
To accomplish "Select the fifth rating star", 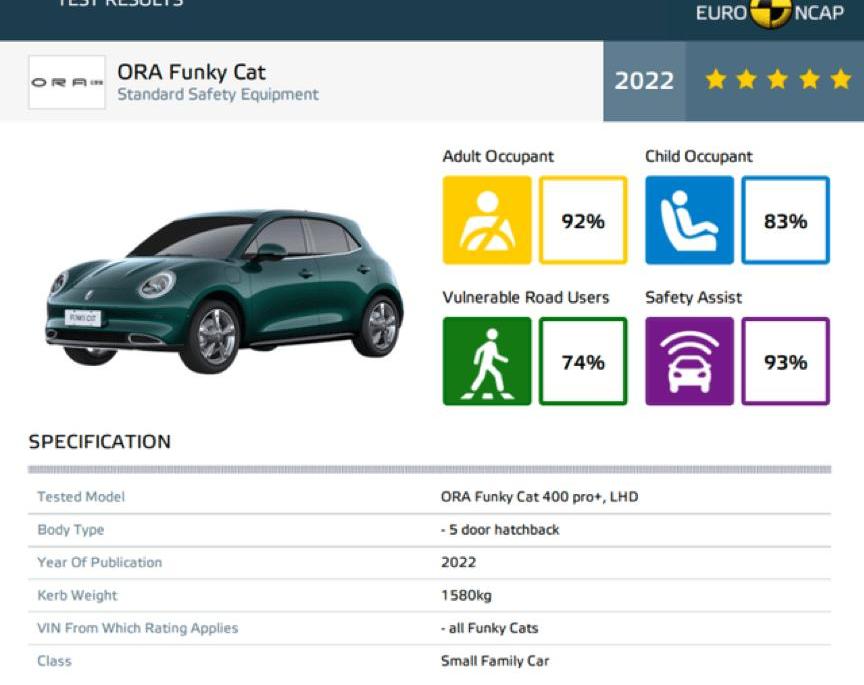I will coord(840,78).
